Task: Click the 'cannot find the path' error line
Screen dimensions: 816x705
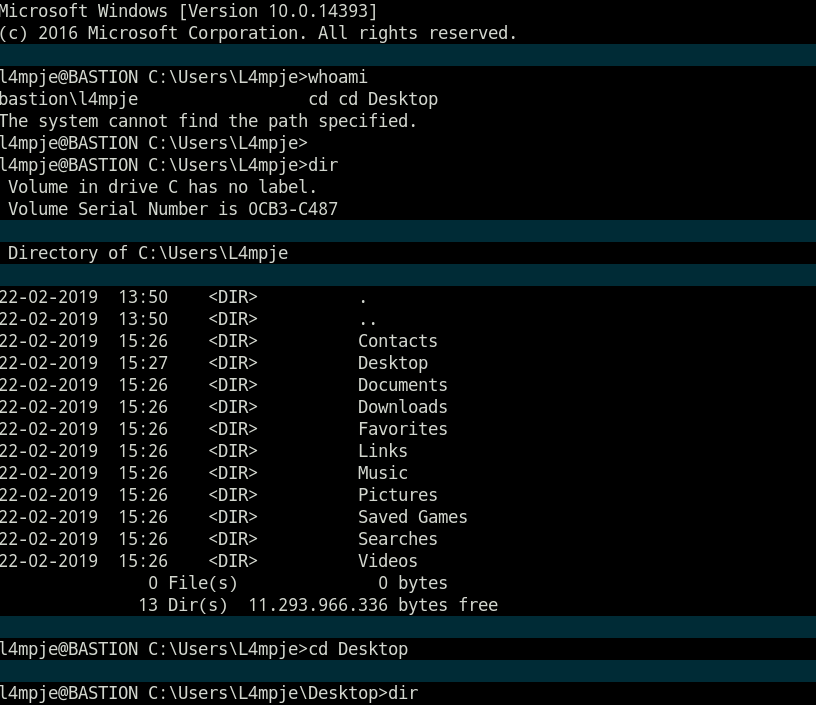Action: coord(208,121)
